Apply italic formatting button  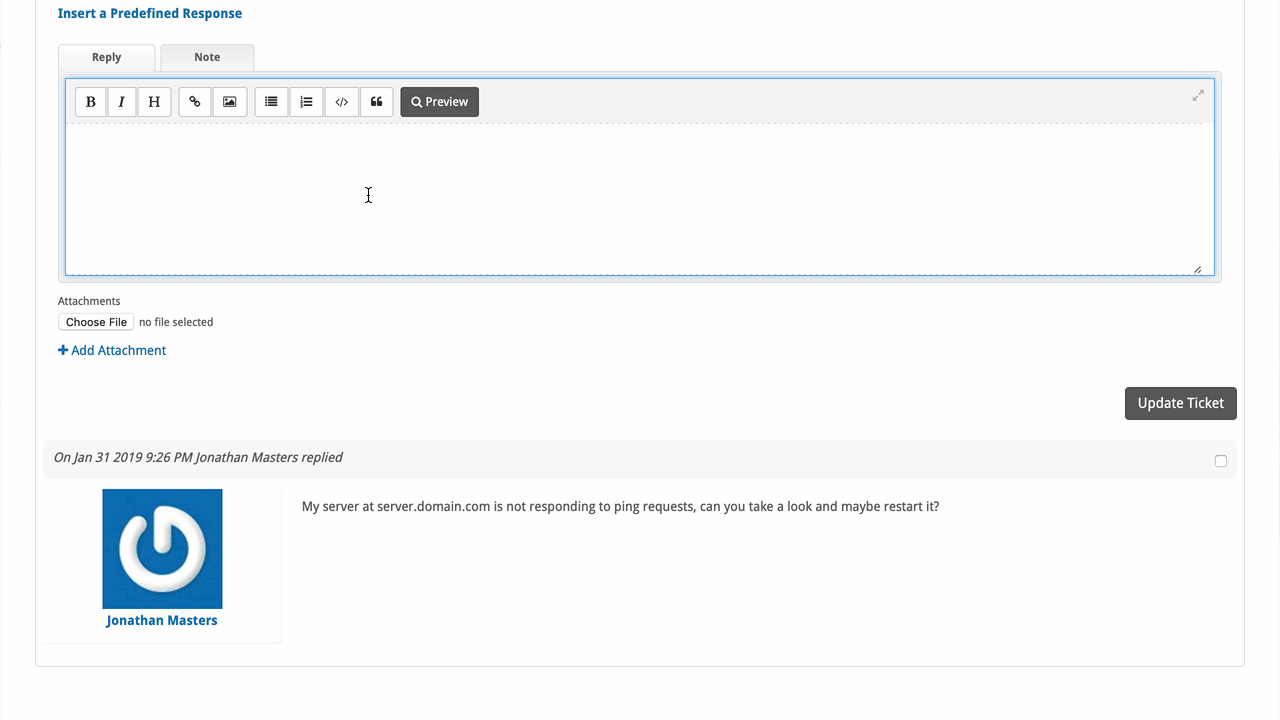coord(122,102)
